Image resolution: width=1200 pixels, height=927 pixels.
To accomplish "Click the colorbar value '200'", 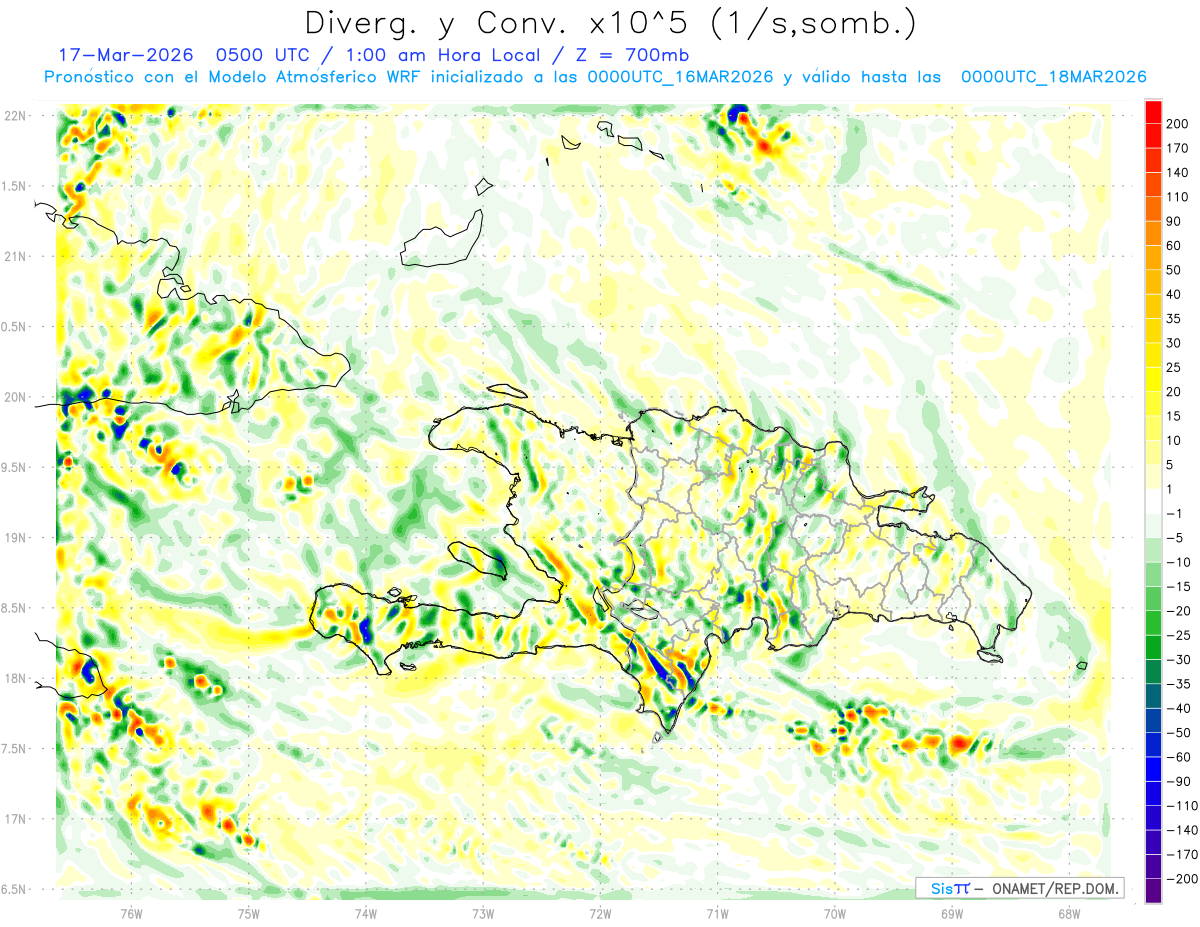I will tap(1178, 124).
